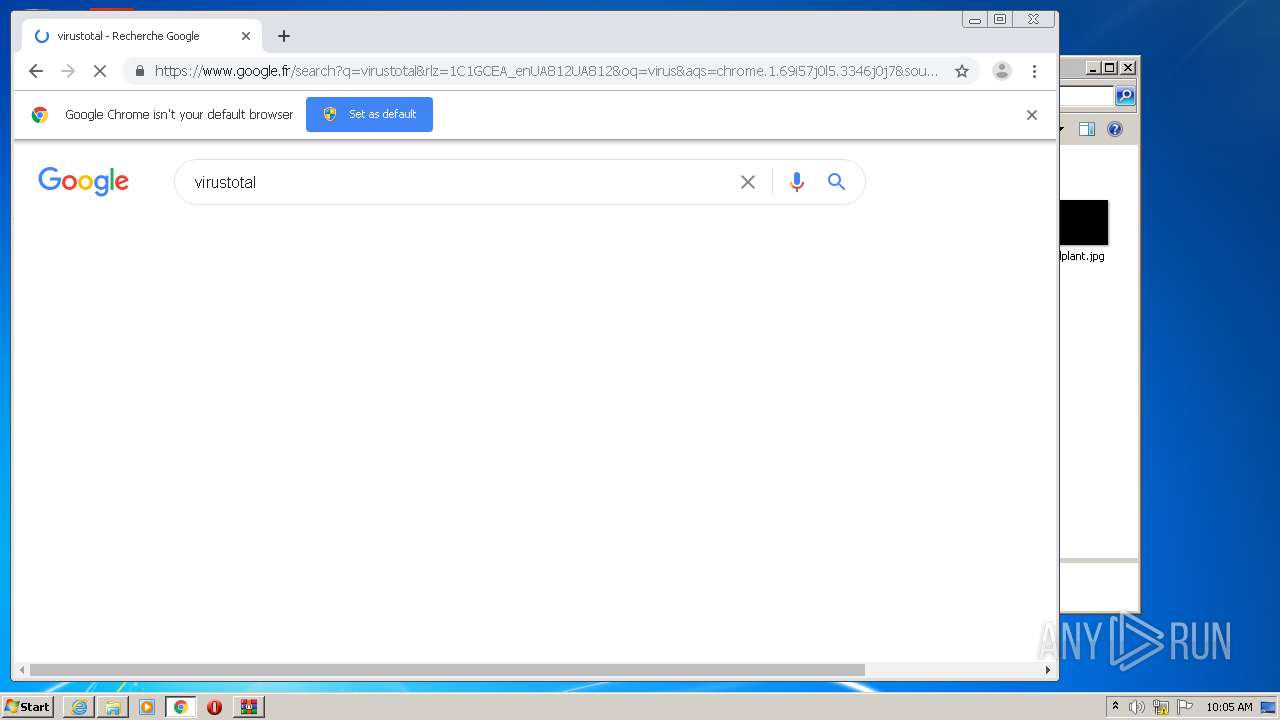The height and width of the screenshot is (720, 1280).
Task: Go back to the previous page
Action: [36, 71]
